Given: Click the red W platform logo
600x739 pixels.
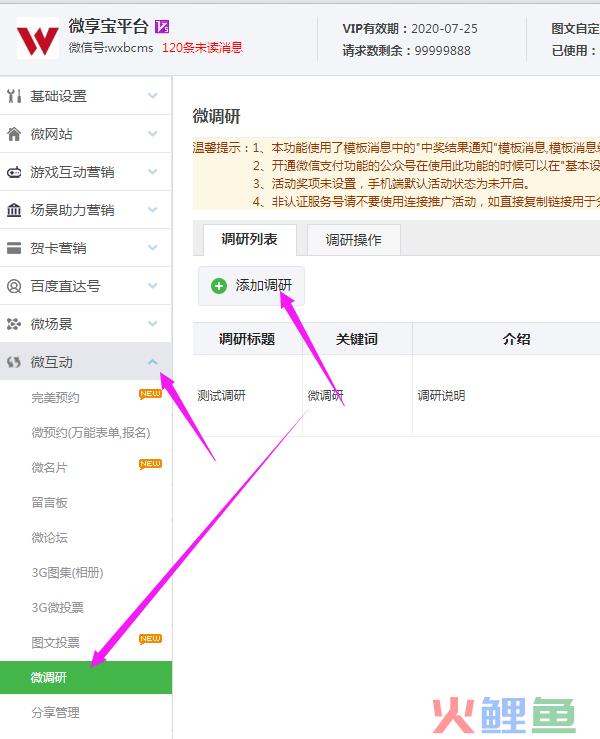Looking at the screenshot, I should pyautogui.click(x=38, y=39).
